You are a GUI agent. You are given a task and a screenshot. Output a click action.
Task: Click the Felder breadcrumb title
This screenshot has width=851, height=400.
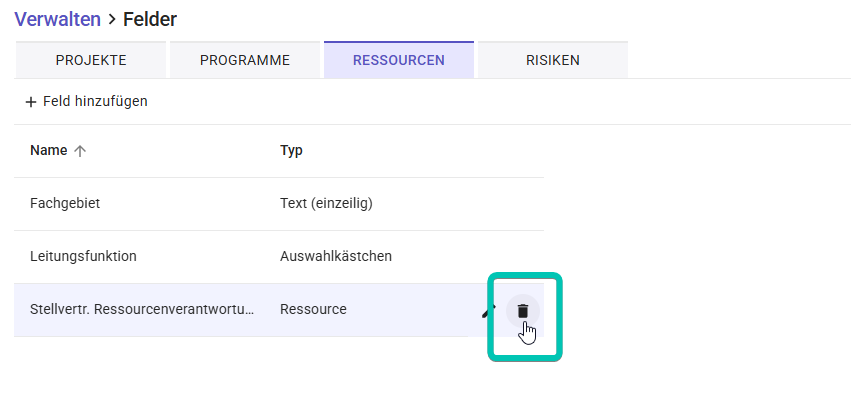tap(150, 20)
